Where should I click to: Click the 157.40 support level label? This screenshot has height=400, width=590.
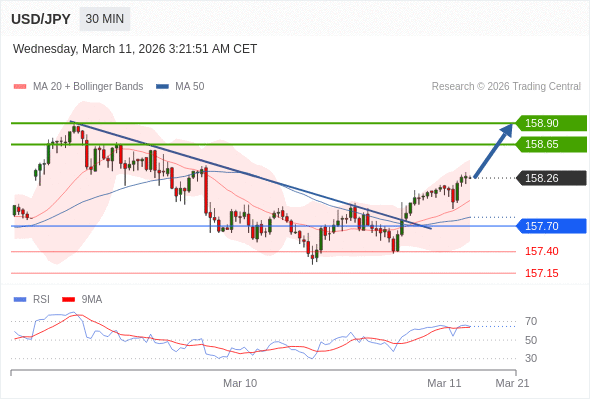tap(542, 251)
